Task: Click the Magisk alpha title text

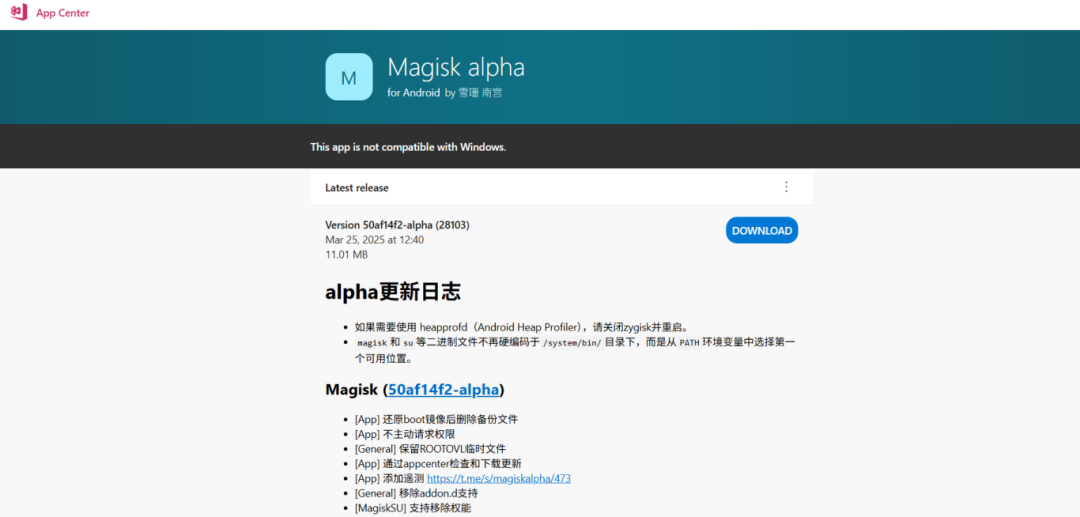Action: (456, 67)
